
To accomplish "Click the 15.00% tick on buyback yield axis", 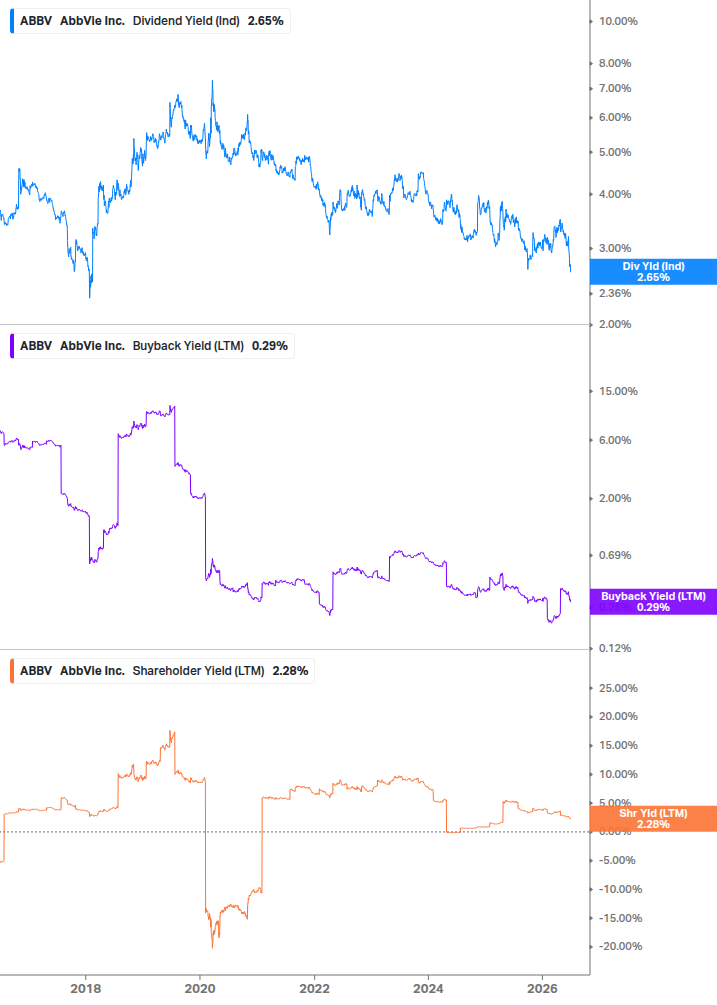I will click(x=618, y=392).
